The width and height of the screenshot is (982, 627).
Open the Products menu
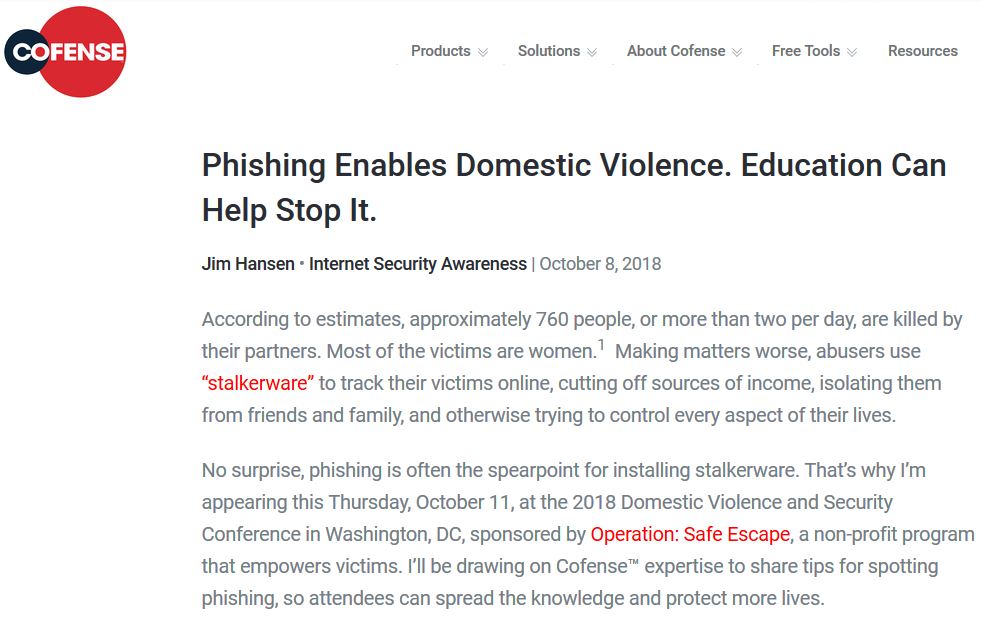point(440,51)
